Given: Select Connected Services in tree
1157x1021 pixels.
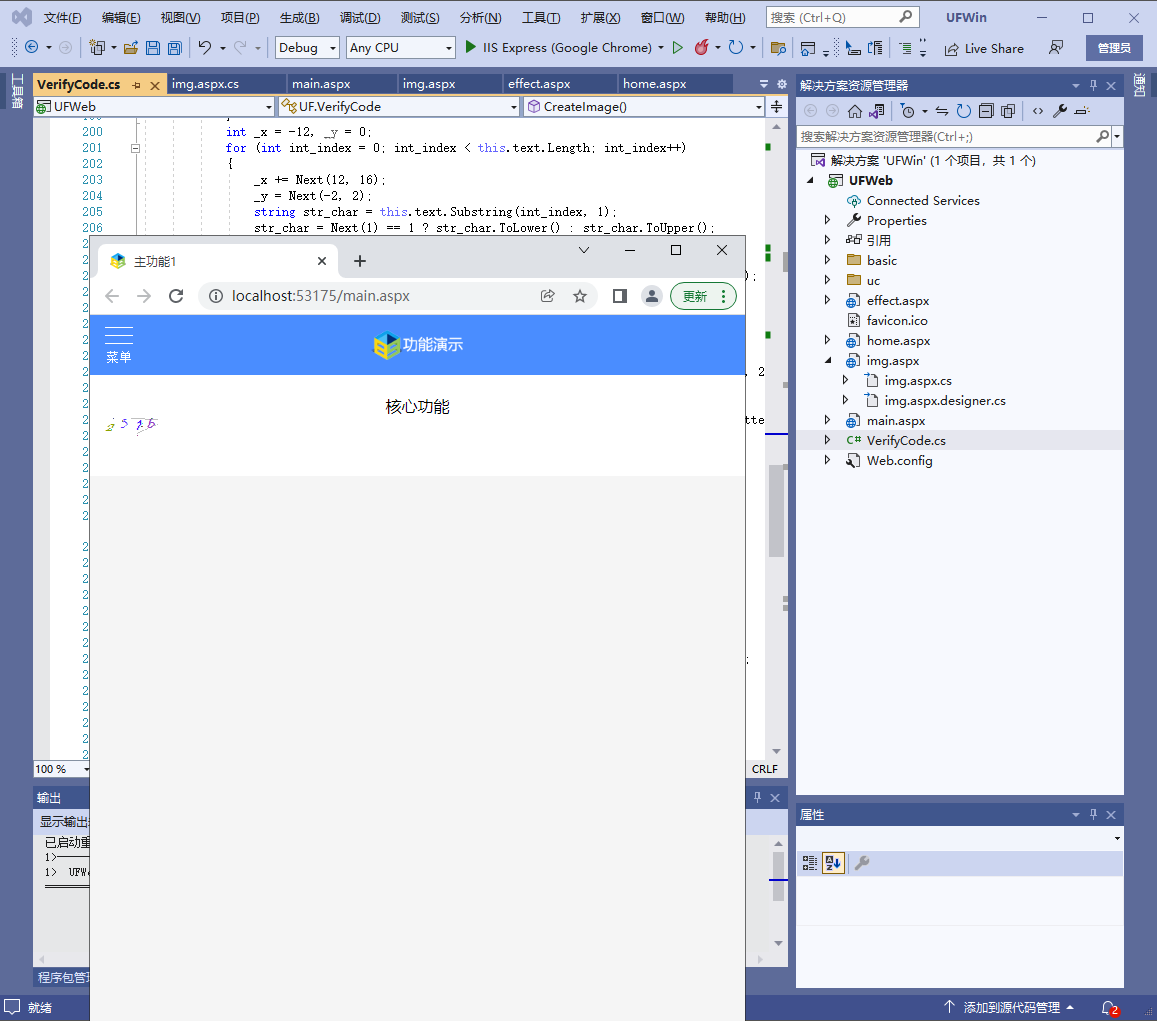Looking at the screenshot, I should click(x=922, y=201).
